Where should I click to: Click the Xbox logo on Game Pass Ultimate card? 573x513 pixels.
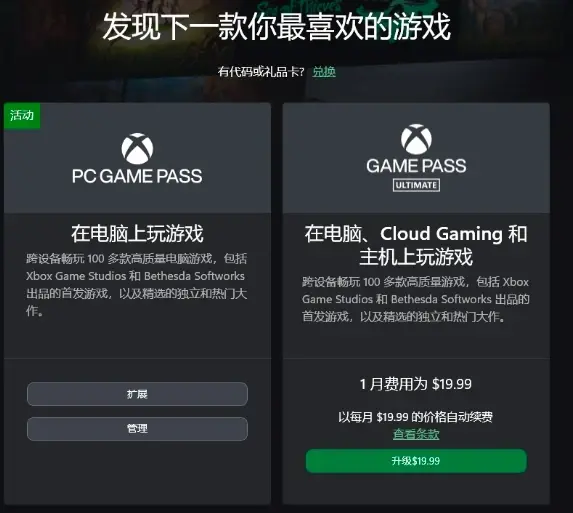[416, 139]
